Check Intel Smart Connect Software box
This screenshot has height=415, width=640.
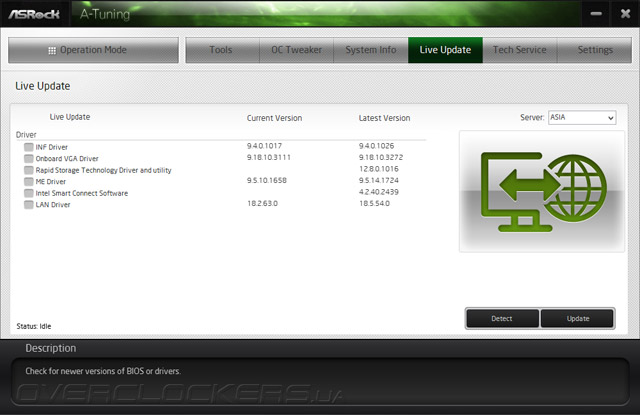[x=29, y=193]
